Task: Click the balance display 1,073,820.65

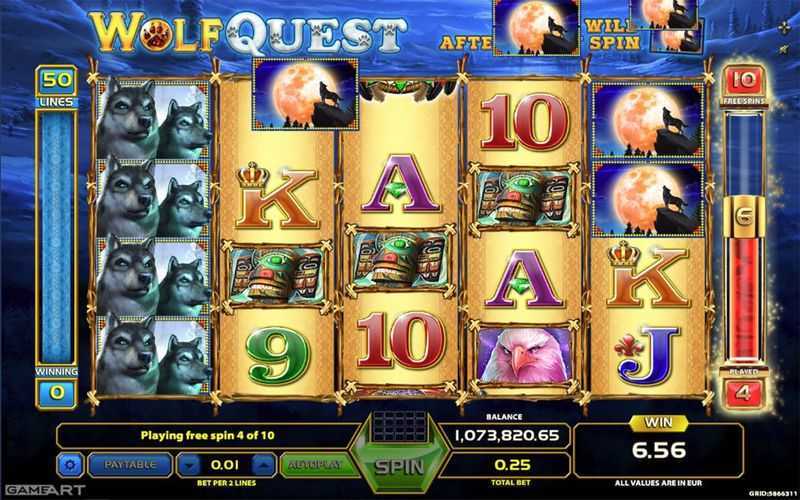Action: coord(507,435)
